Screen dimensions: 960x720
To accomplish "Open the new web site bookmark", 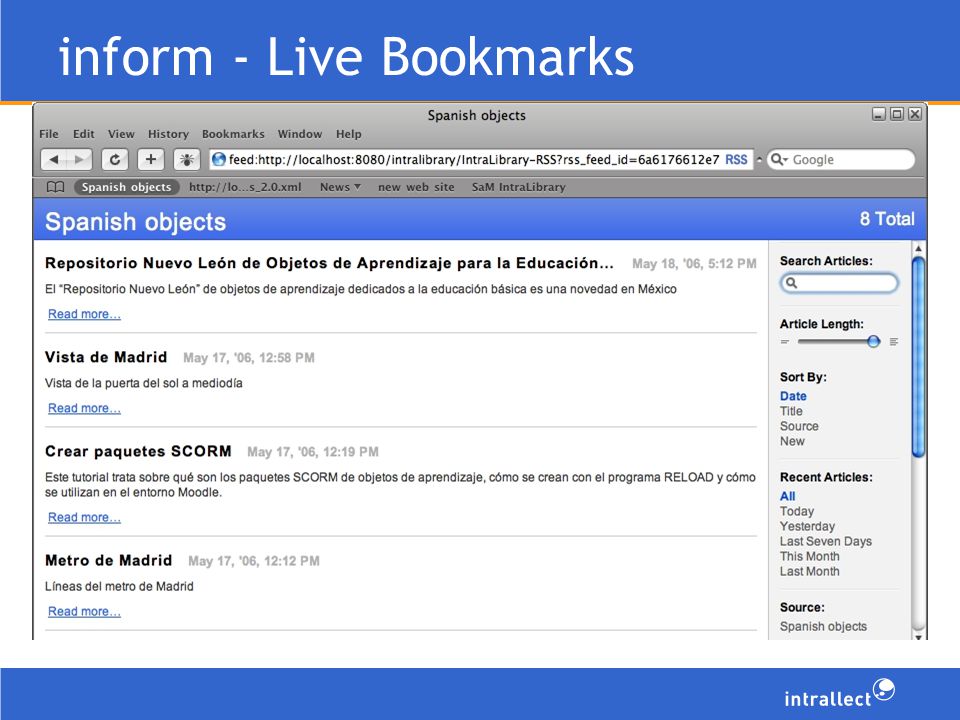I will point(416,187).
